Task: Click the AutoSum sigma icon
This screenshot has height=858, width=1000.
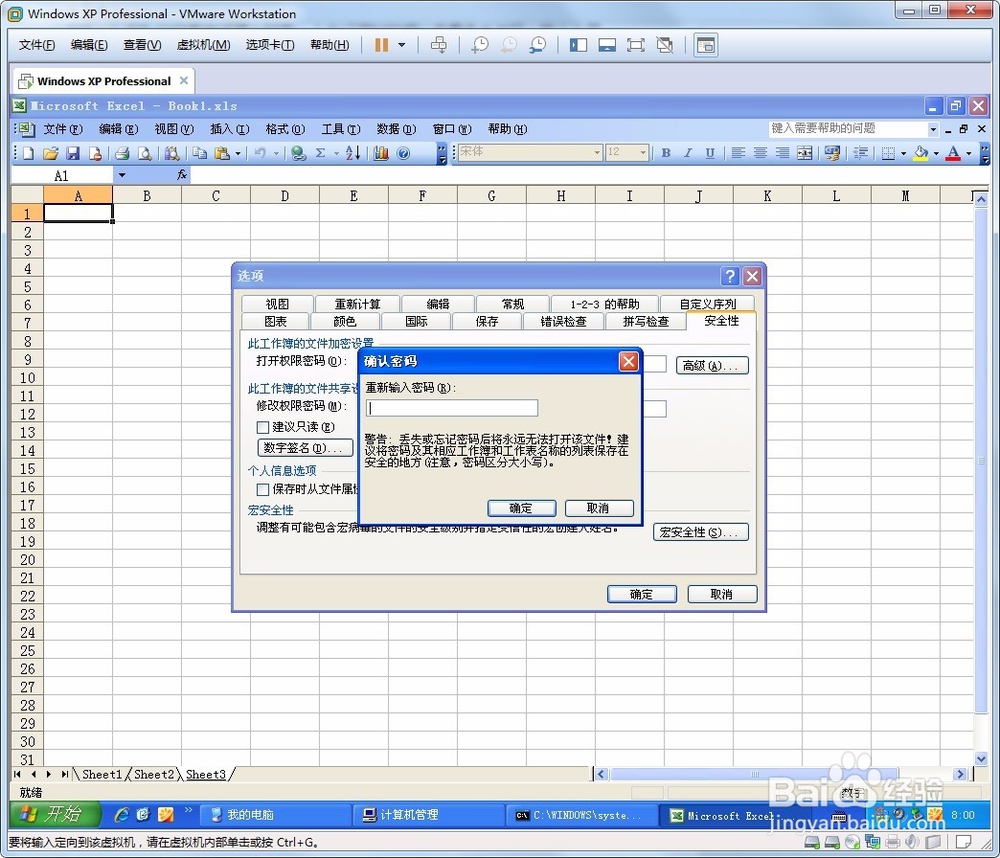Action: [x=320, y=153]
